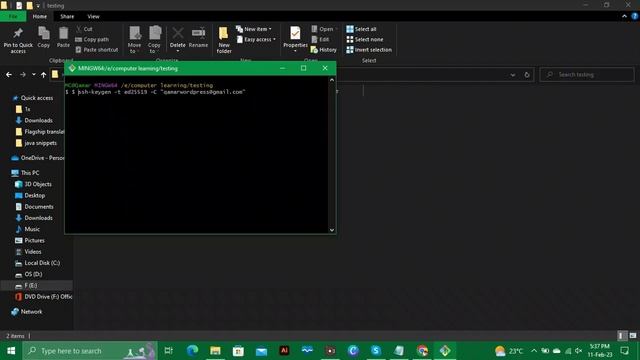Viewport: 640px width, 360px height.
Task: Expand the Properties dropdown arrow
Action: coord(295,51)
